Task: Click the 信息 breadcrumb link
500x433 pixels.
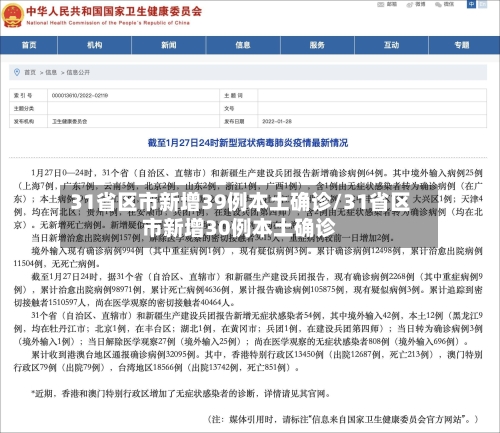Action: (x=51, y=72)
